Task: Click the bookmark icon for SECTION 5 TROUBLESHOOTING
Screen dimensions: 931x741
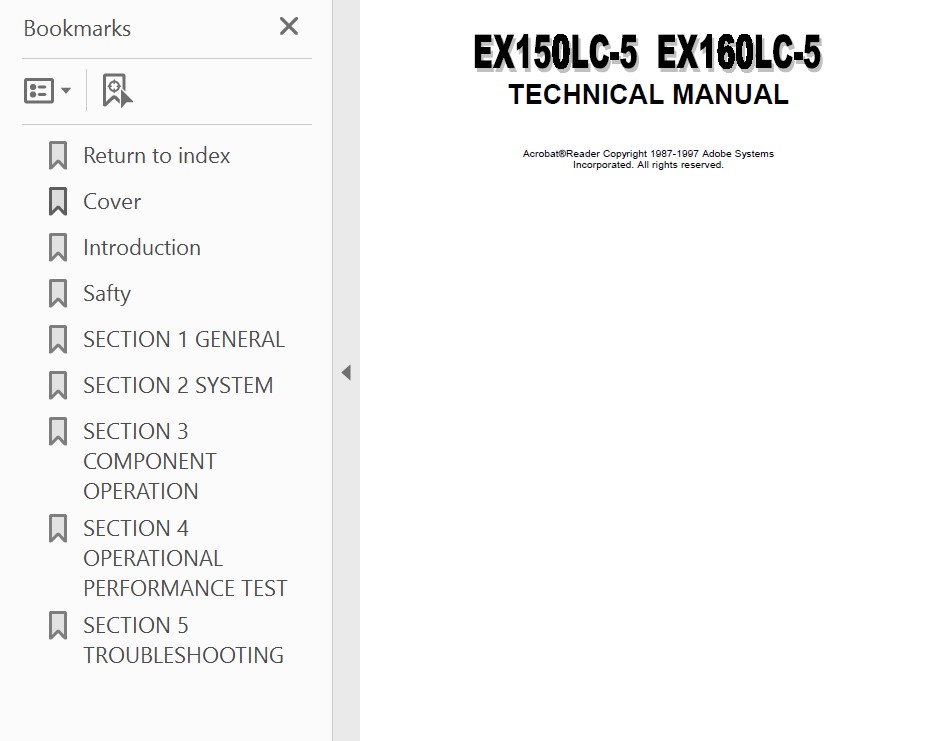Action: click(x=58, y=626)
